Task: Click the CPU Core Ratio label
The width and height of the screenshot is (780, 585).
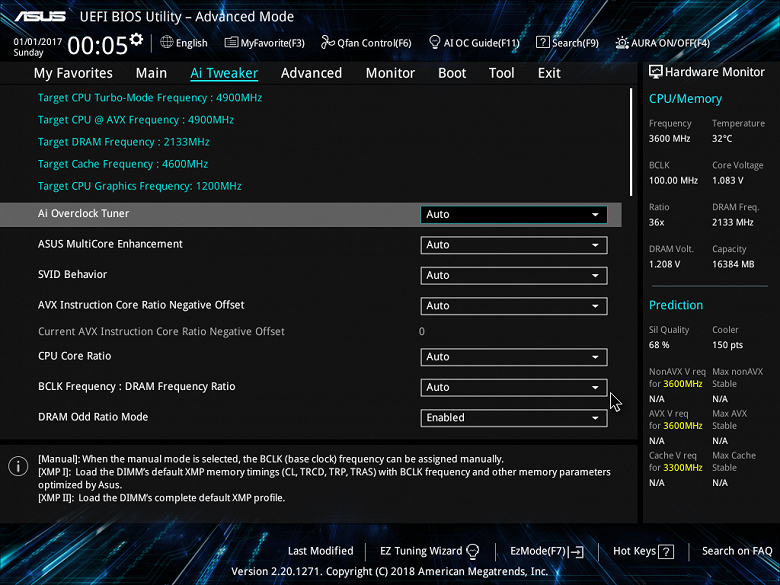Action: tap(75, 356)
